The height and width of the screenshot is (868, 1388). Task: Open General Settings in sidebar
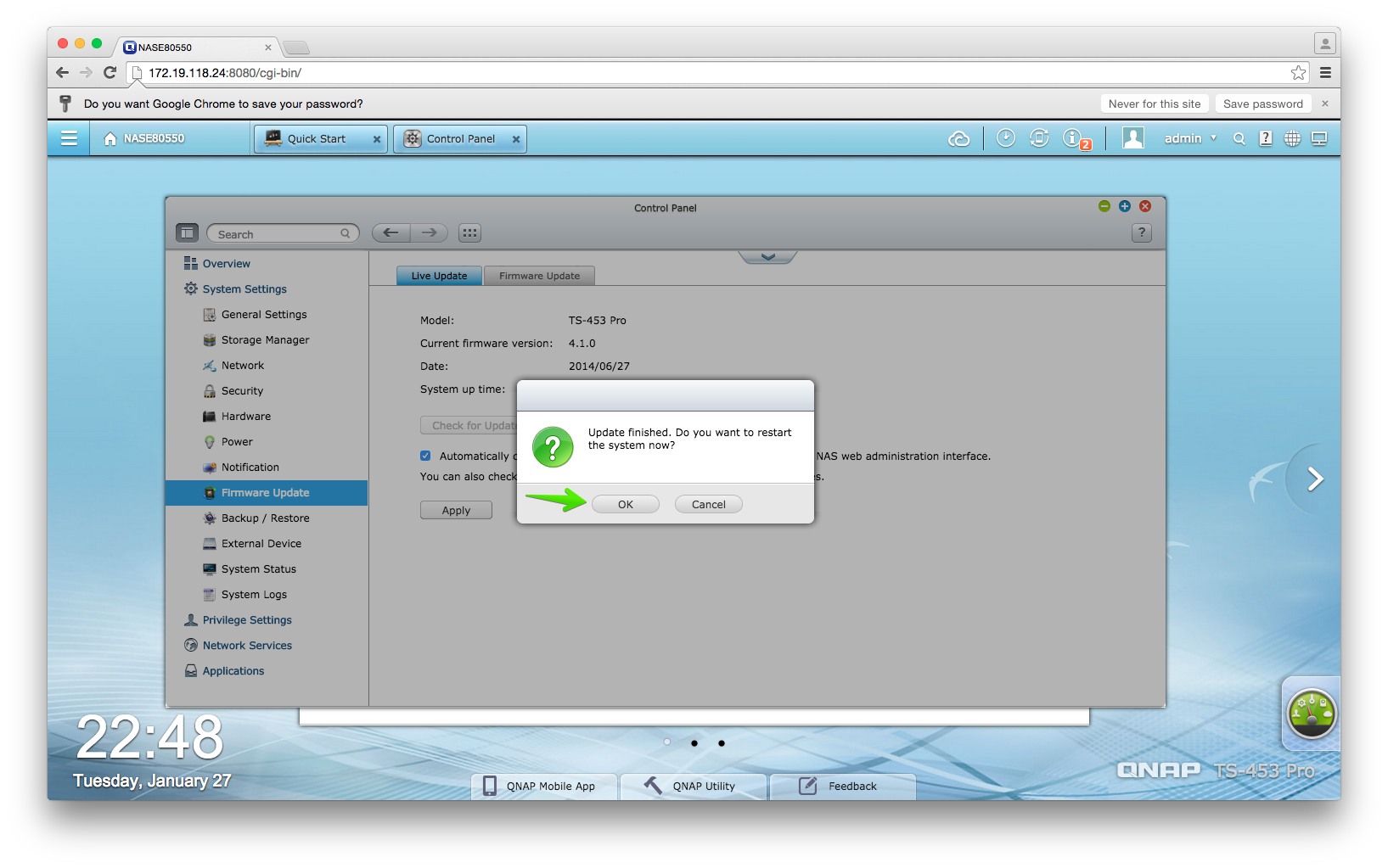coord(264,315)
